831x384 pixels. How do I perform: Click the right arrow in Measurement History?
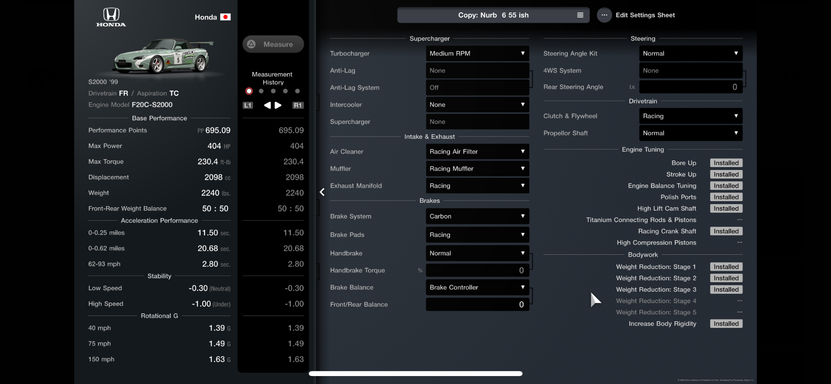(278, 105)
